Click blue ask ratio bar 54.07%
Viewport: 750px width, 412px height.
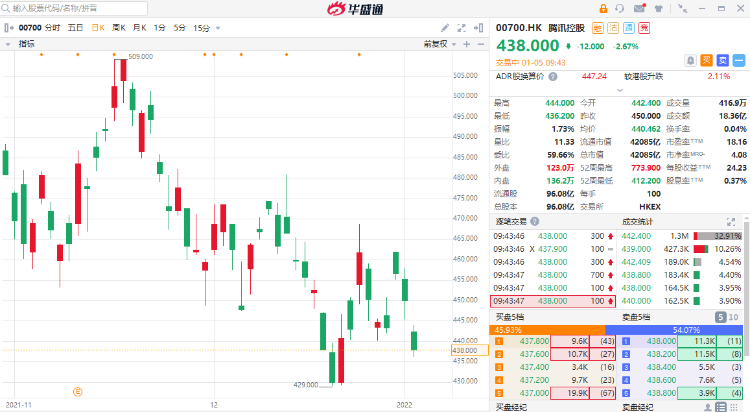674,330
